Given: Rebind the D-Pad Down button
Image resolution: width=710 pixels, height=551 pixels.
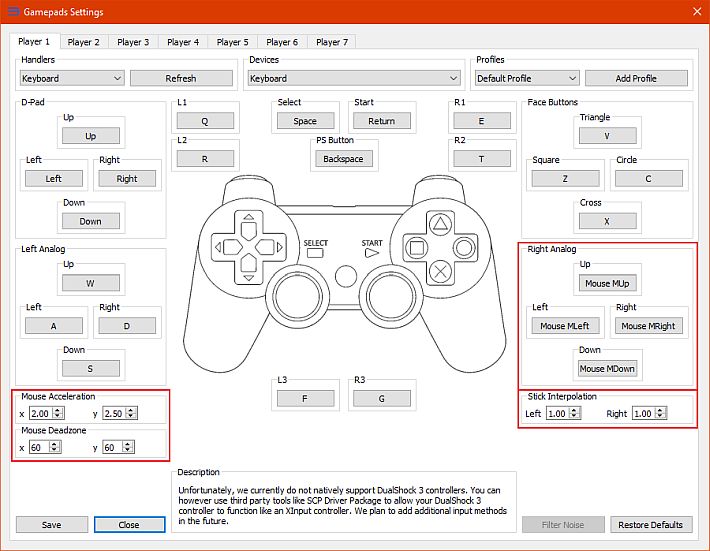Looking at the screenshot, I should point(91,221).
